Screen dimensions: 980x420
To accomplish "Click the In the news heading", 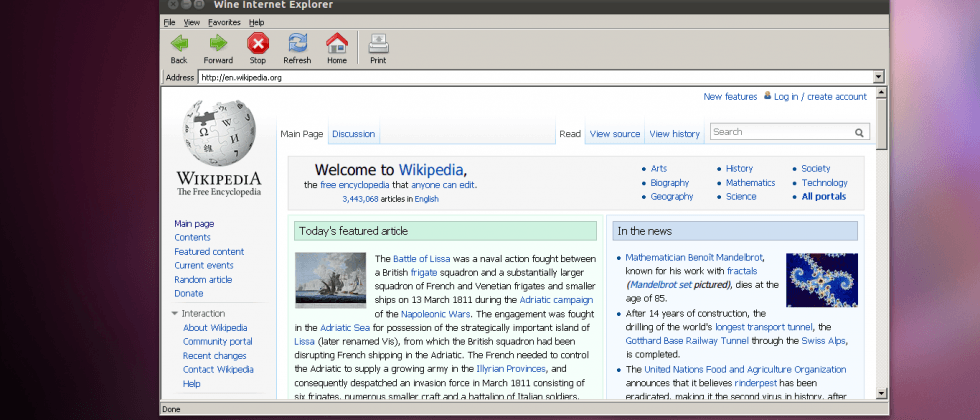I will [x=644, y=231].
